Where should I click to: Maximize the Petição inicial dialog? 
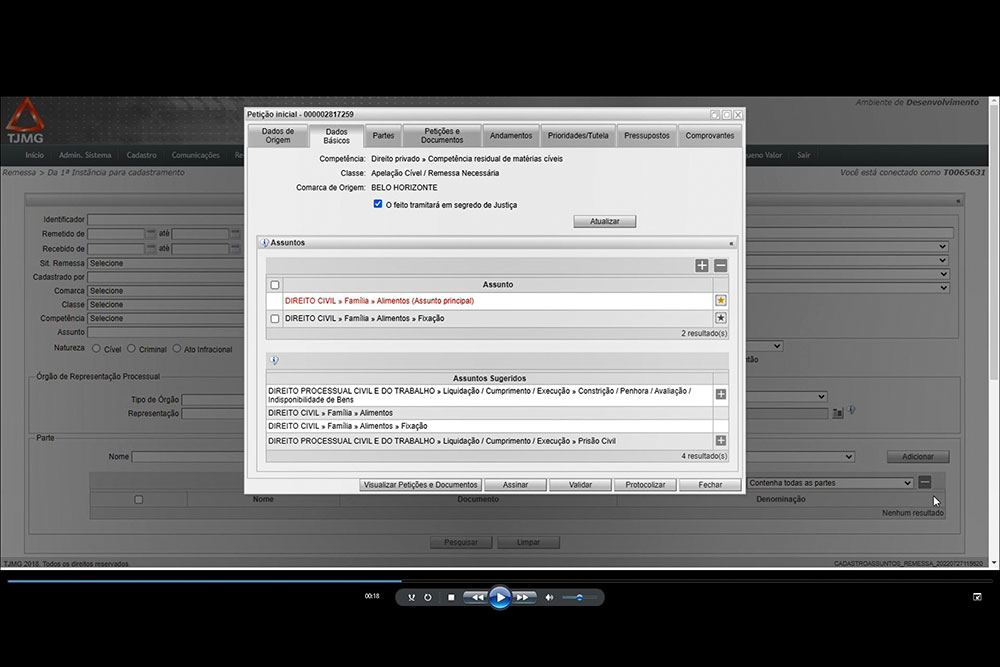(726, 115)
